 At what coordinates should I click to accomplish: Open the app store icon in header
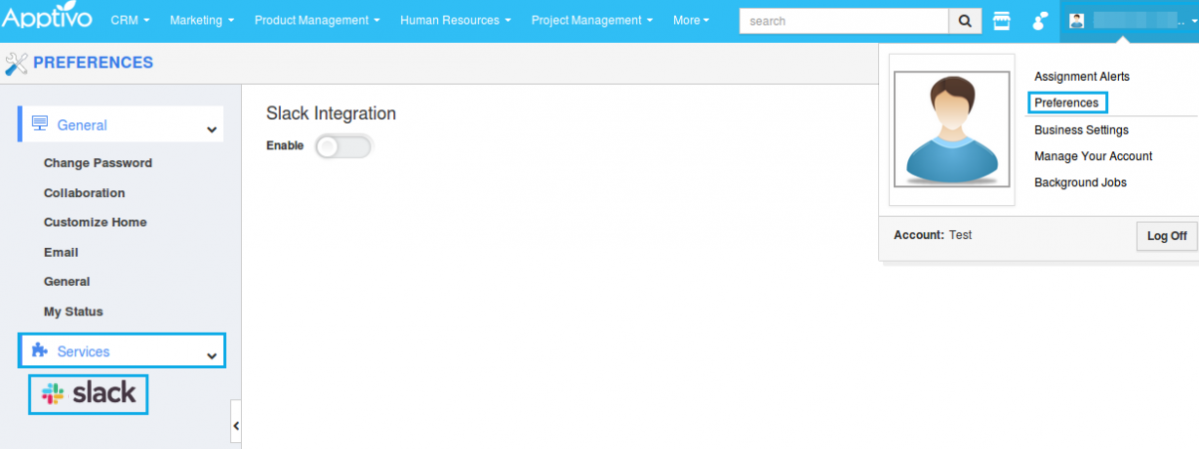1001,21
